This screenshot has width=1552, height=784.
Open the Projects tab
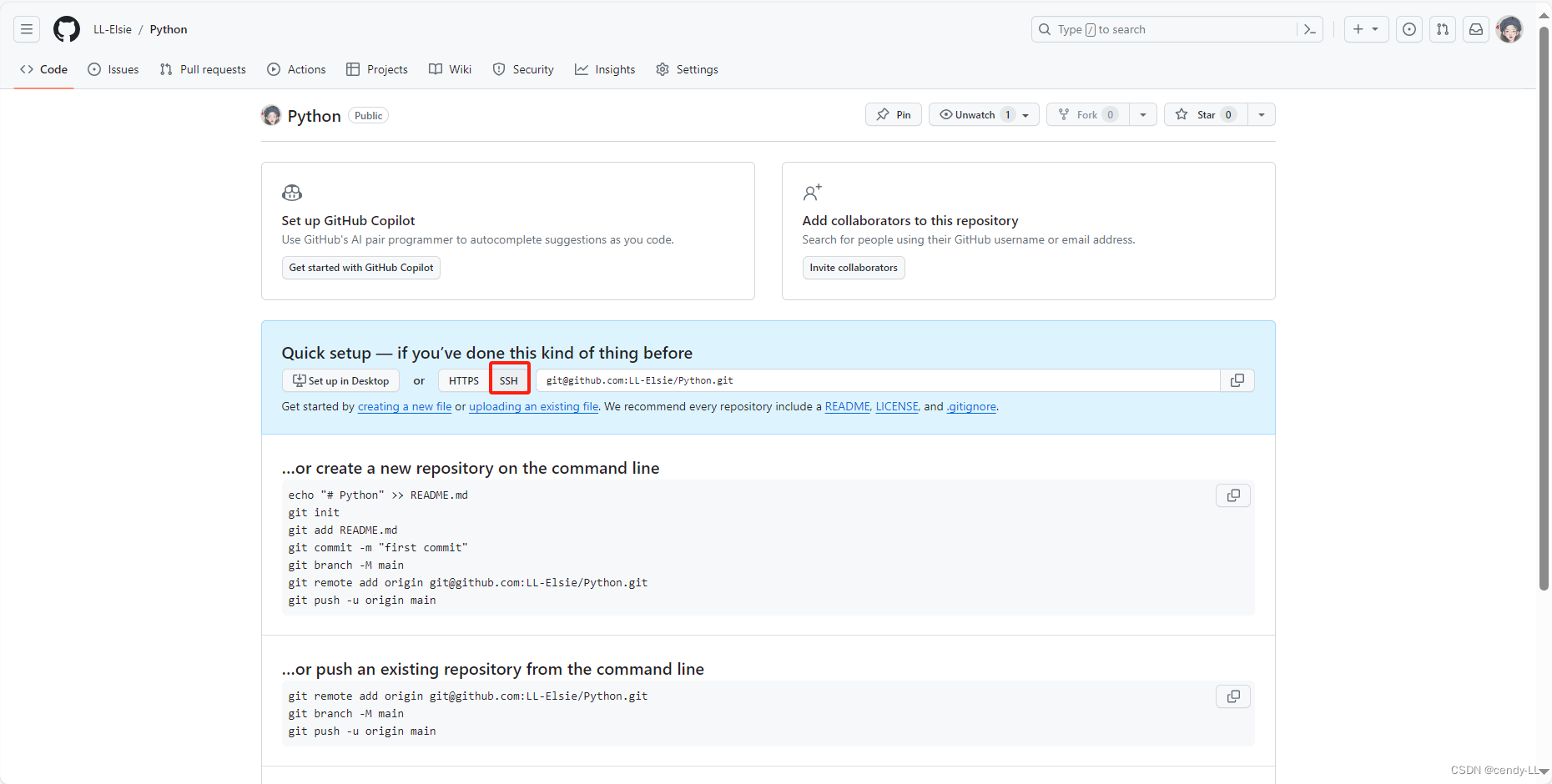tap(377, 69)
